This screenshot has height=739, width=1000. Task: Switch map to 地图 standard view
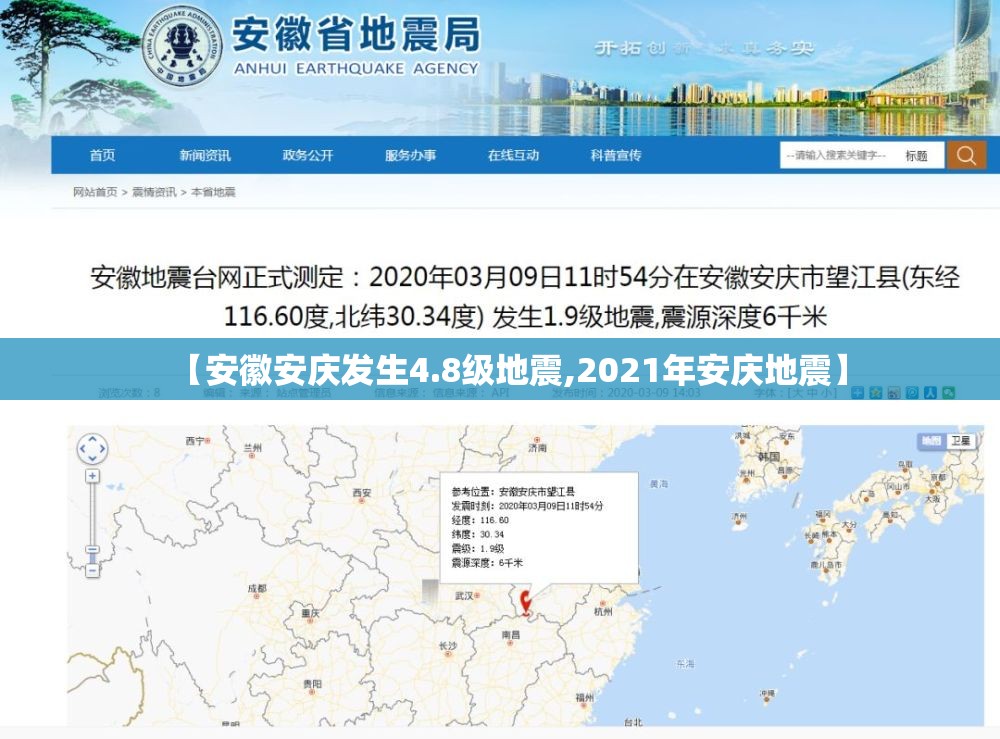pyautogui.click(x=931, y=441)
